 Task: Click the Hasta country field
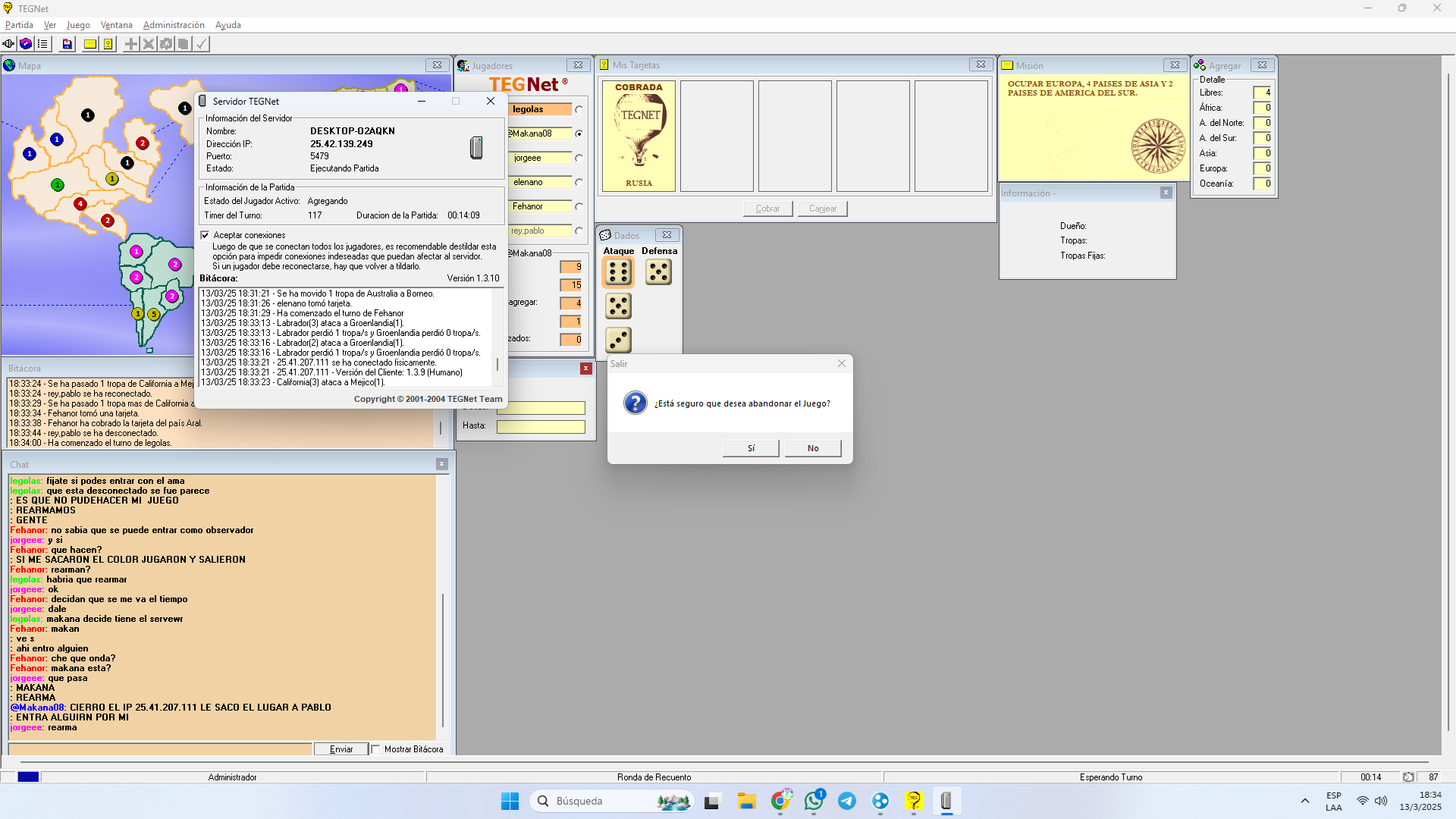tap(541, 427)
